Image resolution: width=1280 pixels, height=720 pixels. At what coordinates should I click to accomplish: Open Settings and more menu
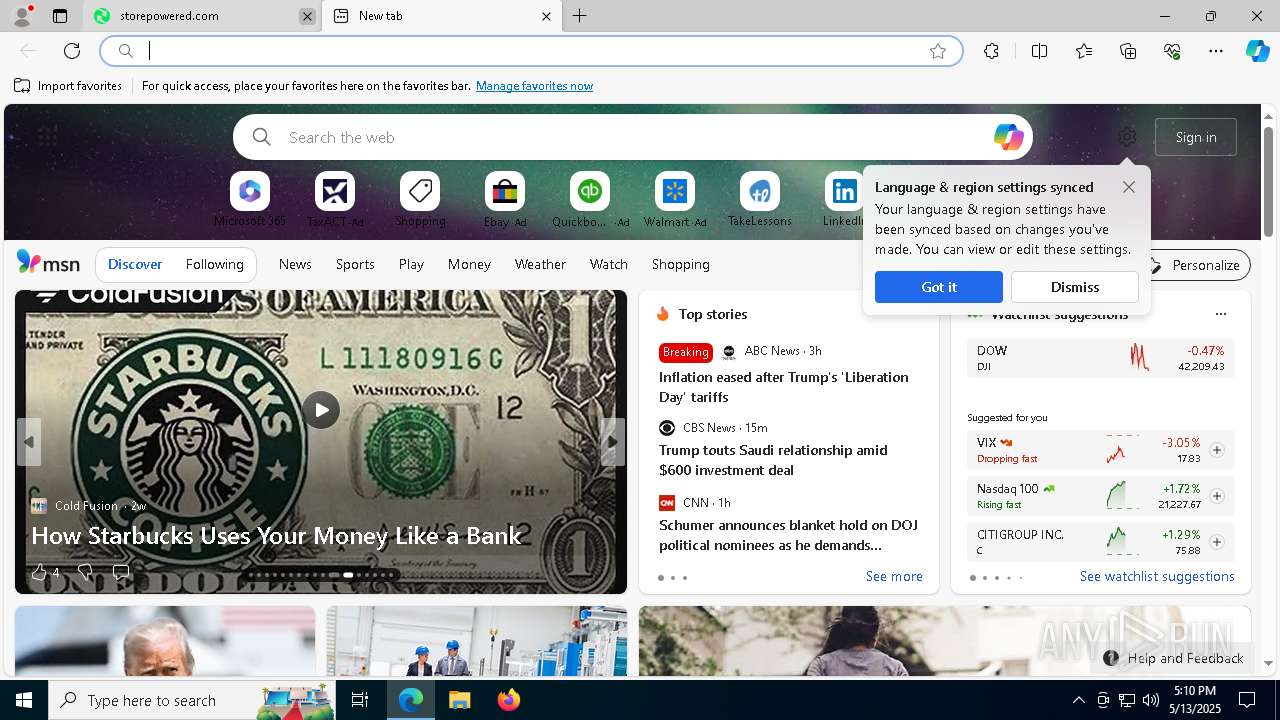click(x=1216, y=51)
